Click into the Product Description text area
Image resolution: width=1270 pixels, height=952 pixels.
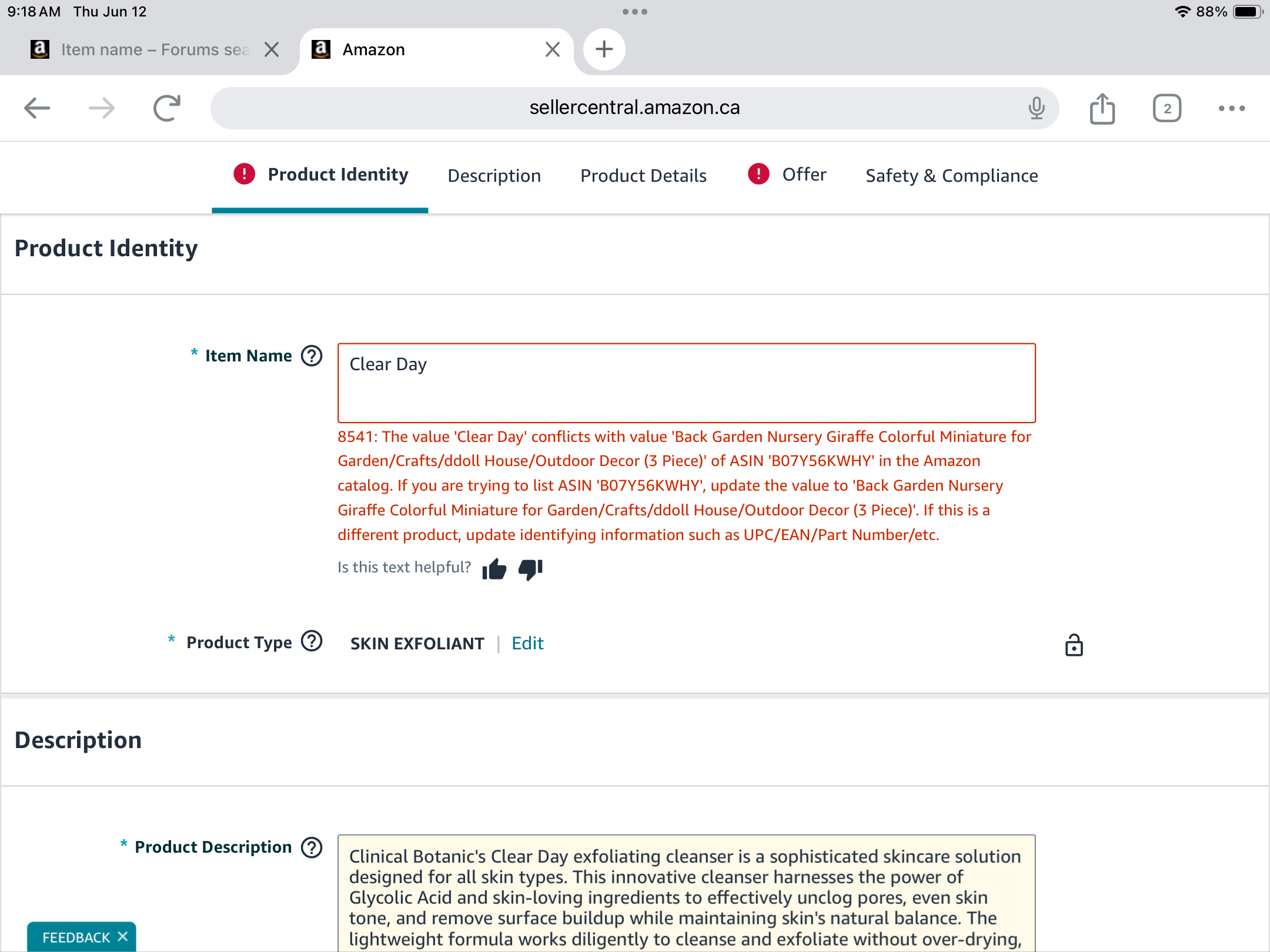(x=686, y=893)
